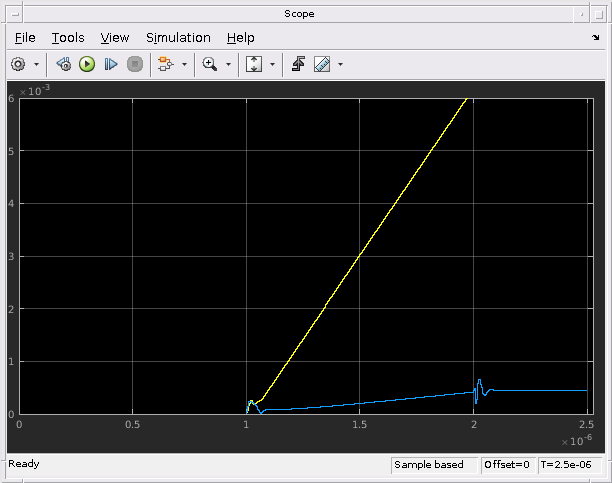This screenshot has height=483, width=612.
Task: Minimize the Scope window
Action: pos(582,14)
